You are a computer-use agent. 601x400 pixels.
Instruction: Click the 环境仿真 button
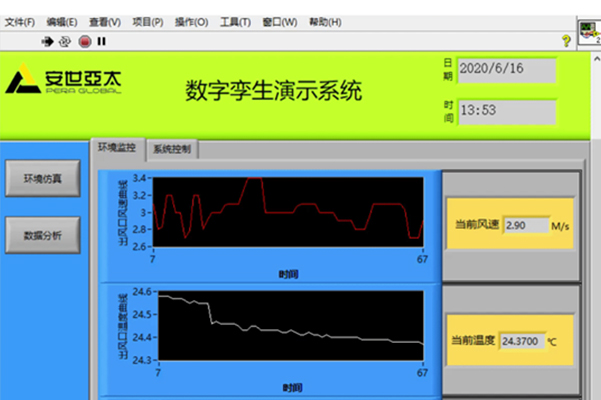tap(42, 180)
